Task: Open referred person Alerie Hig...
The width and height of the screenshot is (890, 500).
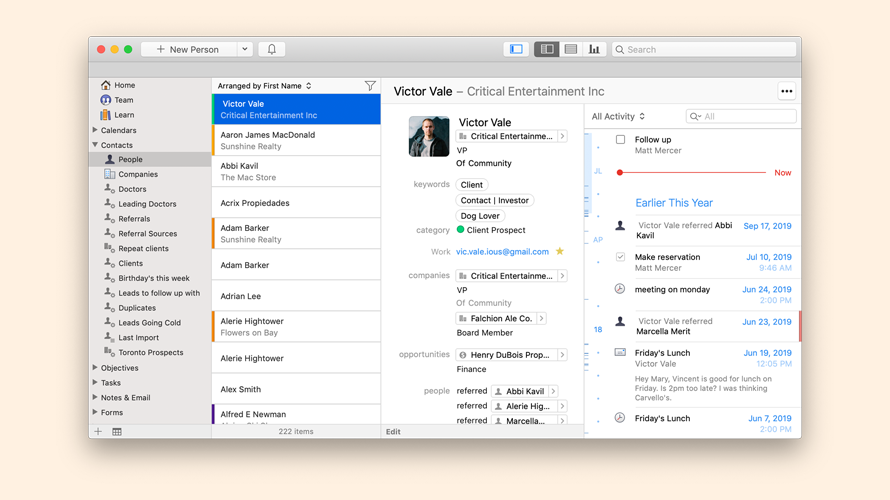Action: tap(528, 406)
